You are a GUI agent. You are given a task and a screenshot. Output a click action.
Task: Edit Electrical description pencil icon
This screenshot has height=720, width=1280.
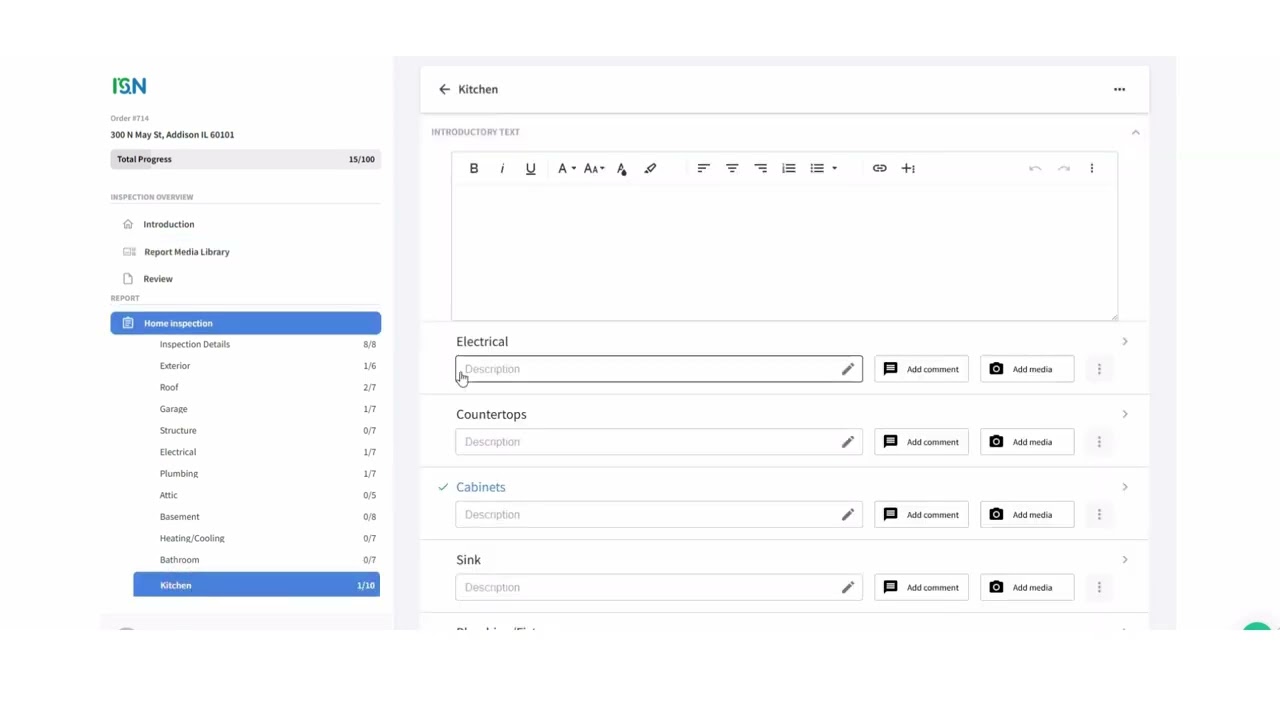(x=847, y=369)
